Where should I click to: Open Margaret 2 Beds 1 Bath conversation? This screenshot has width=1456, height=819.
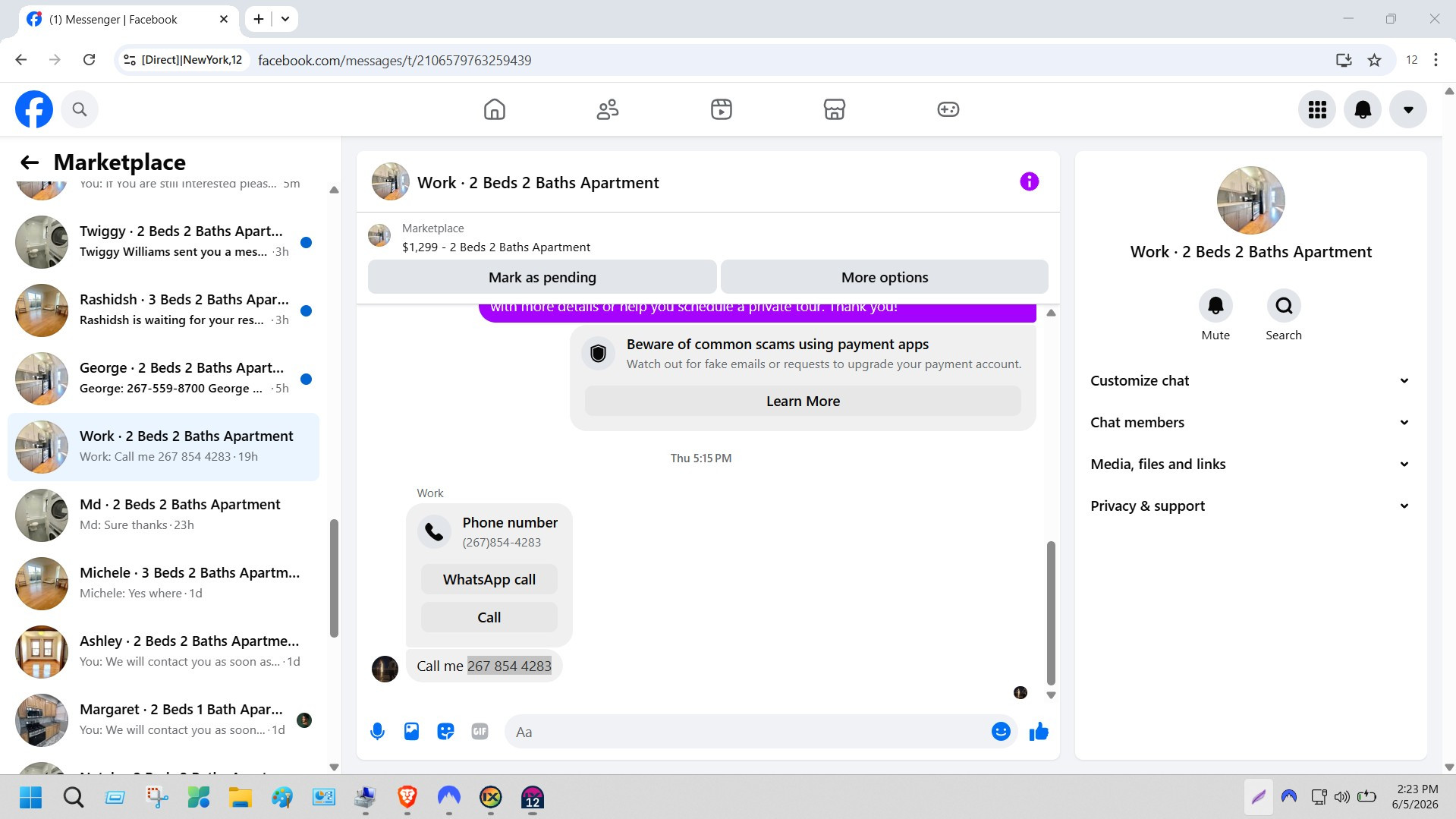point(163,720)
